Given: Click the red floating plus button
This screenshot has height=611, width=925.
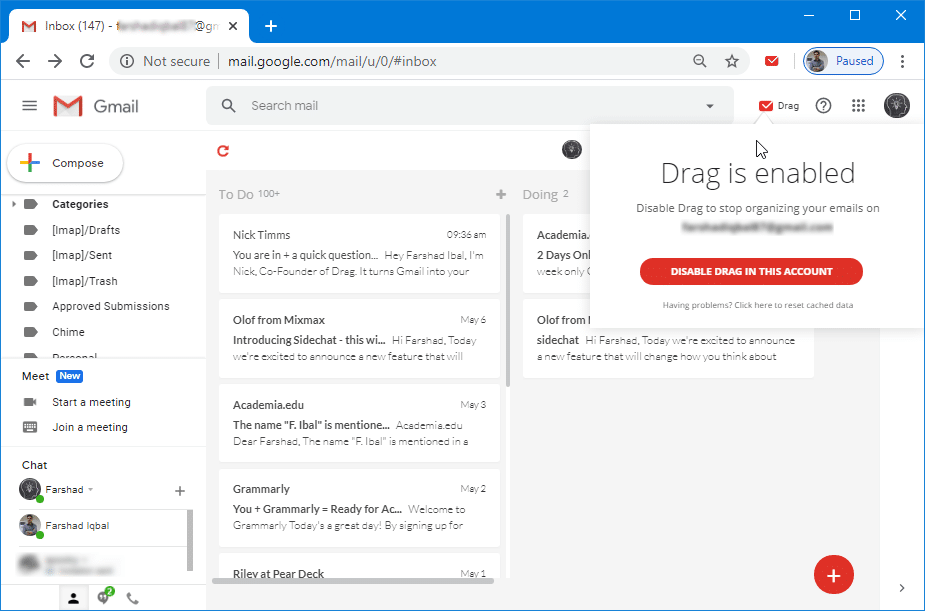Looking at the screenshot, I should click(x=833, y=575).
